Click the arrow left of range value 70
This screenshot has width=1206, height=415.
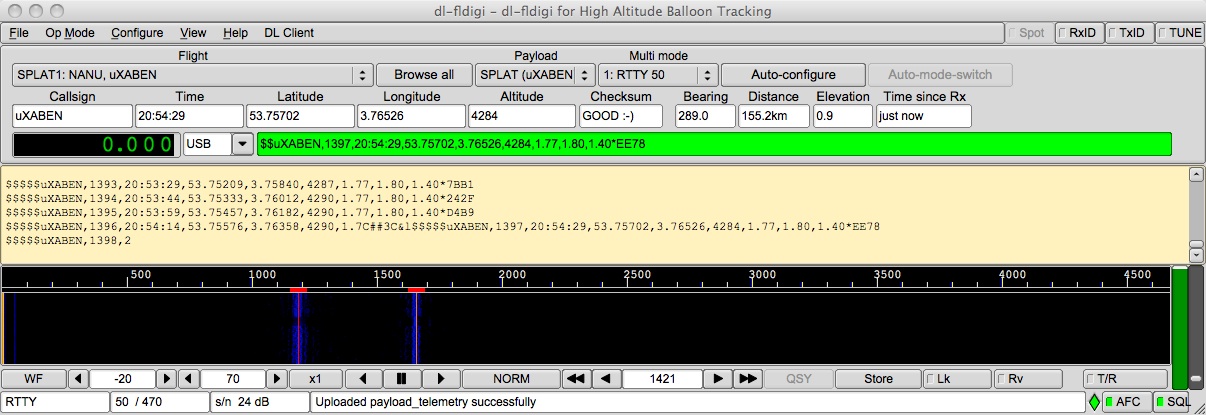pyautogui.click(x=189, y=379)
